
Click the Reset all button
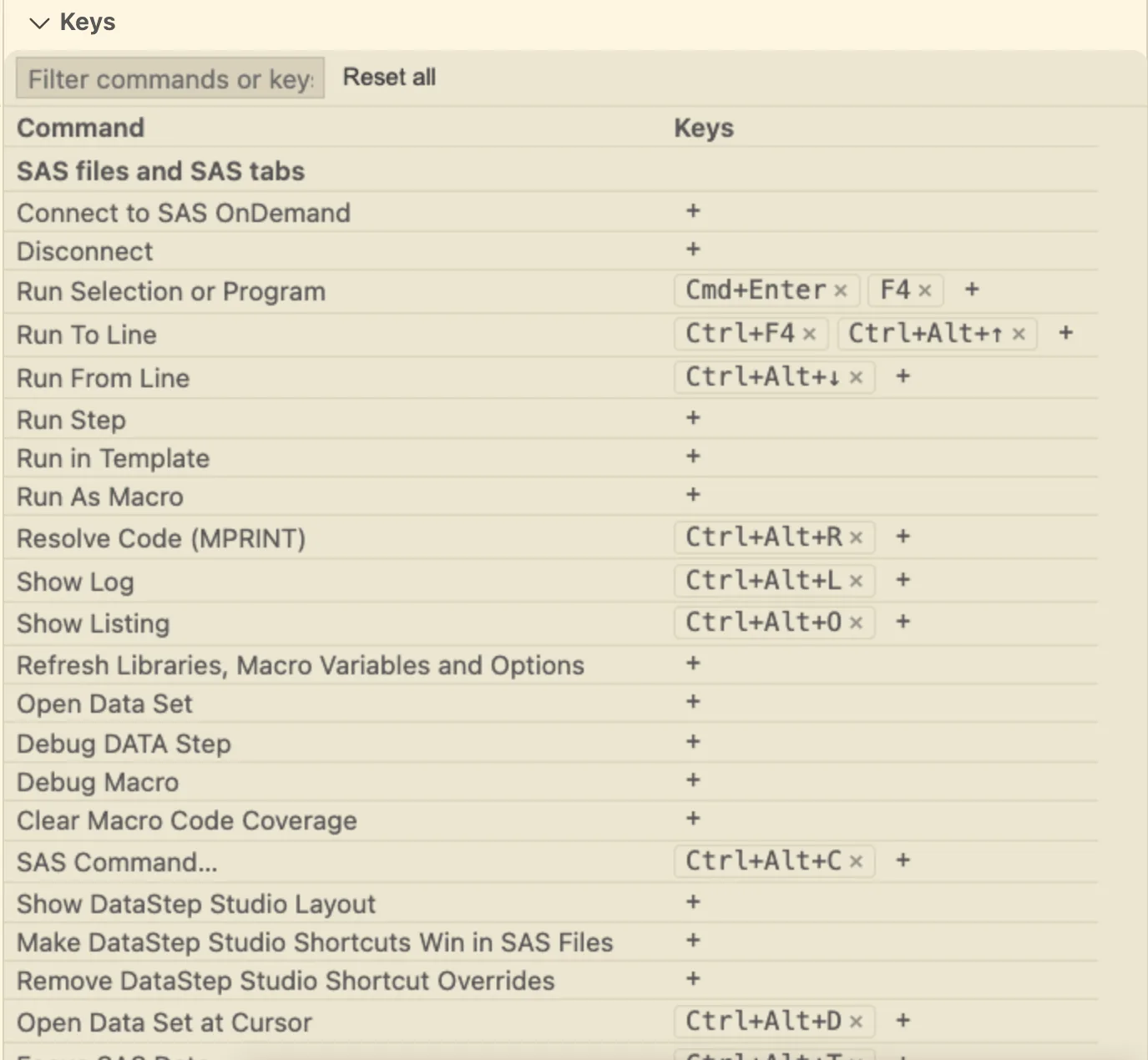pos(389,78)
